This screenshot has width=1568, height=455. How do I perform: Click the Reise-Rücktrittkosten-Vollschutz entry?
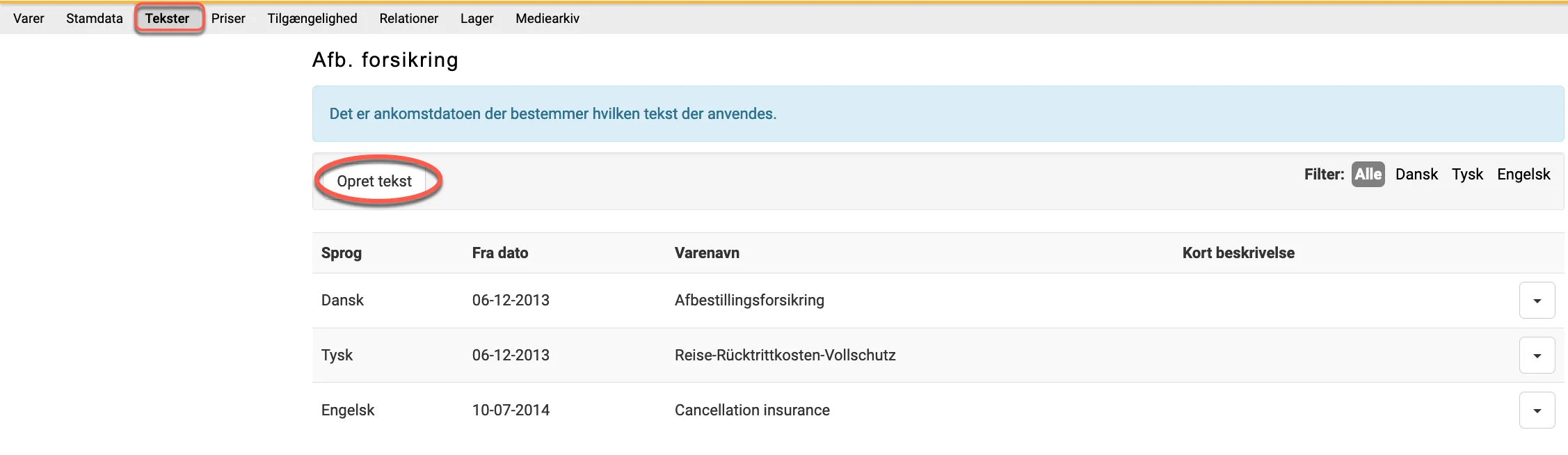tap(785, 356)
